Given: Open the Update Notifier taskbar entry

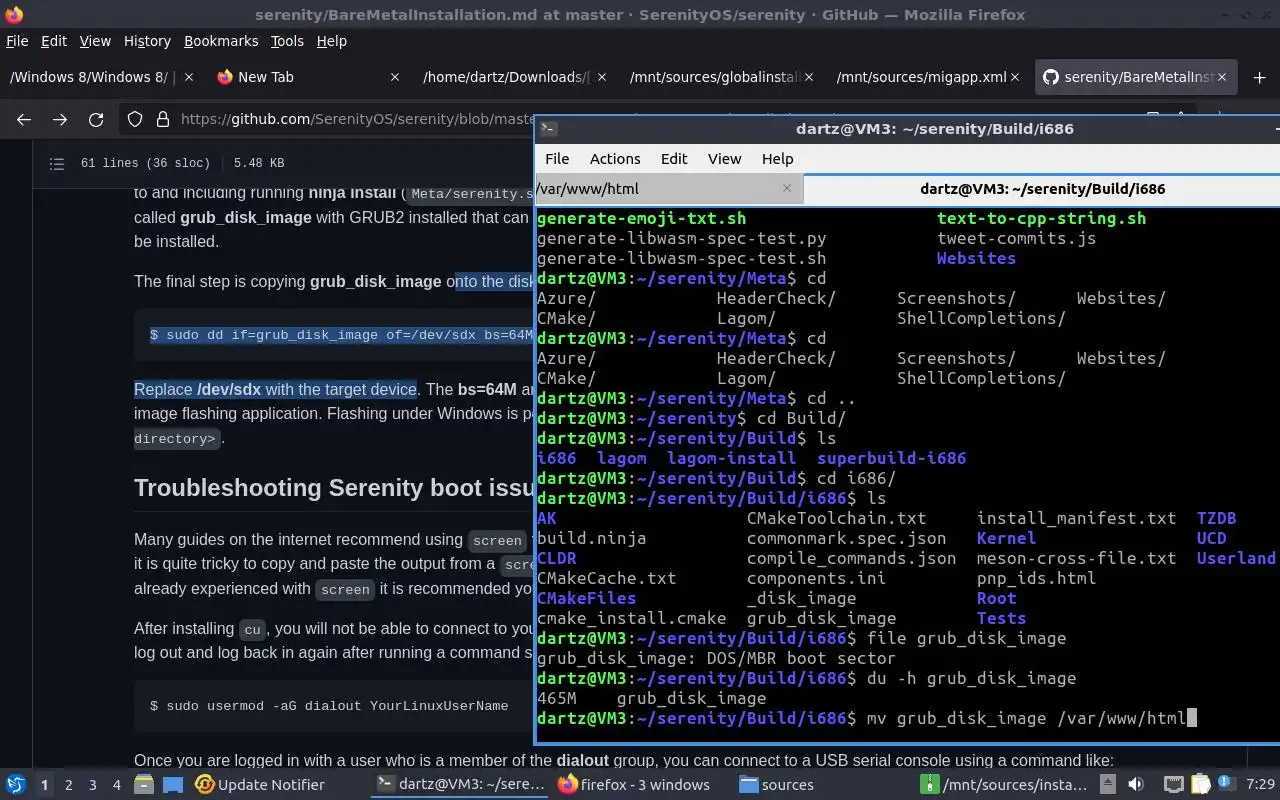Looking at the screenshot, I should (260, 785).
